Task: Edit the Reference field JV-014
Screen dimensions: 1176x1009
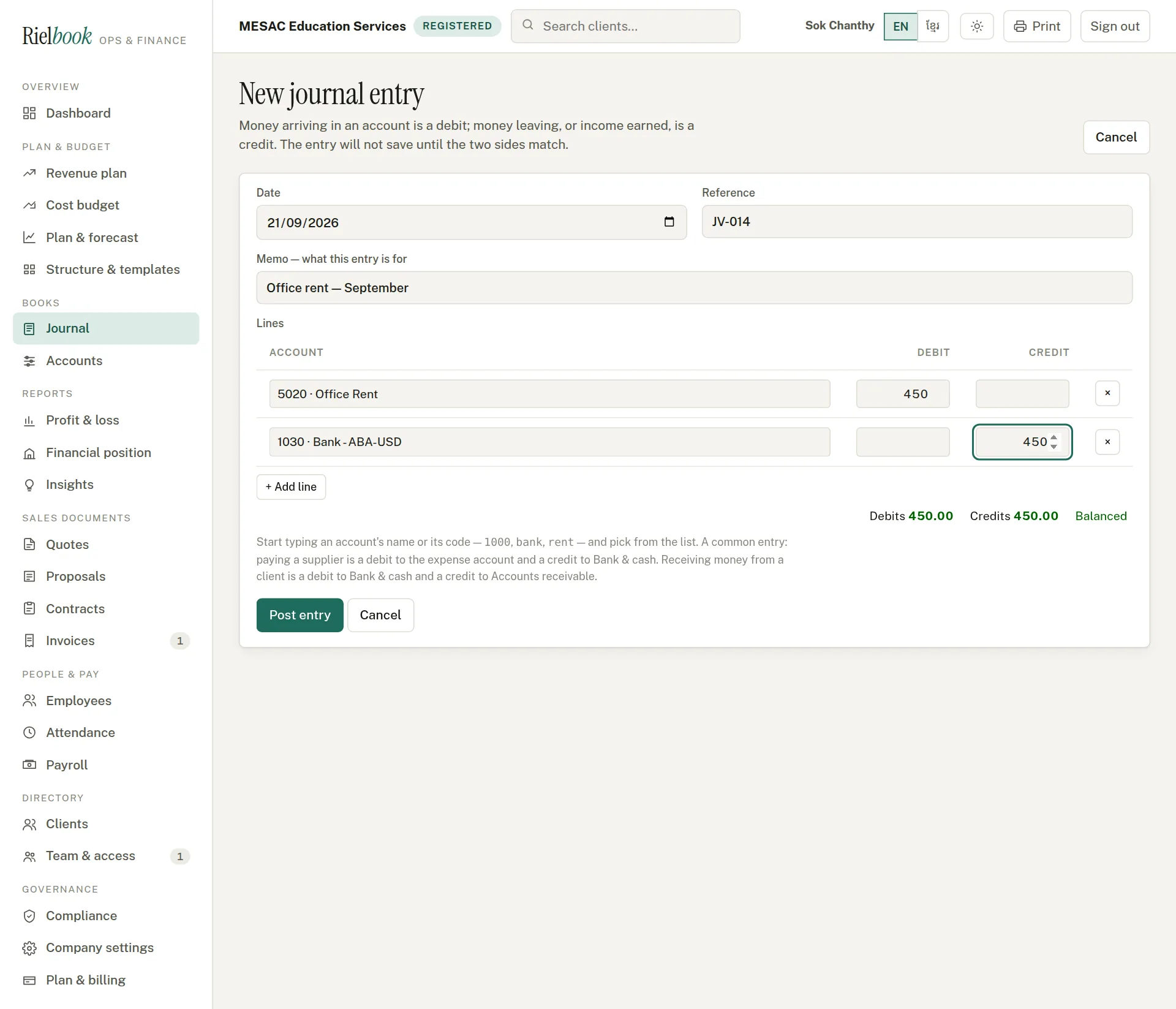Action: (917, 222)
